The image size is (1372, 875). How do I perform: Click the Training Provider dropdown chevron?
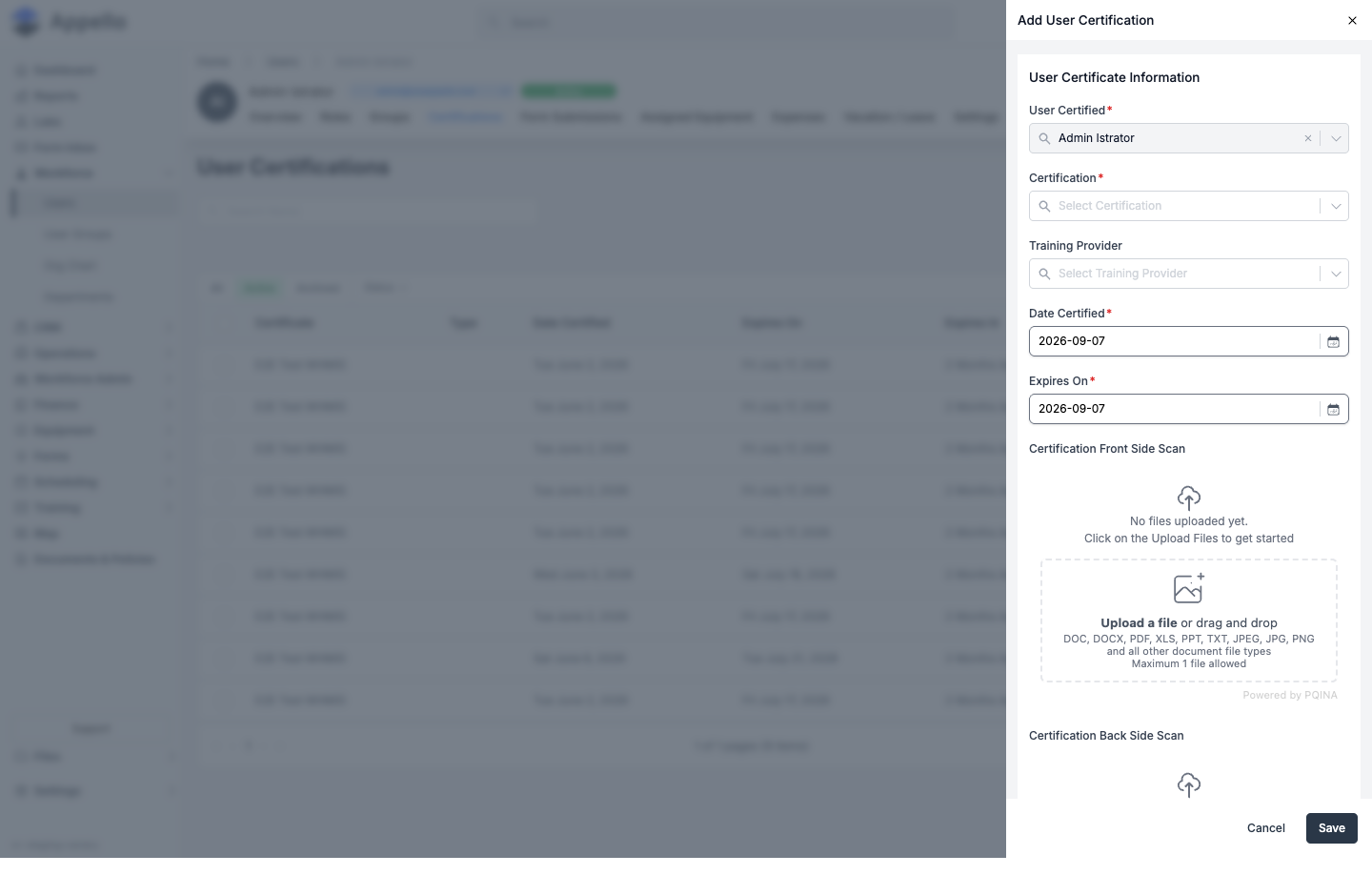click(1336, 274)
